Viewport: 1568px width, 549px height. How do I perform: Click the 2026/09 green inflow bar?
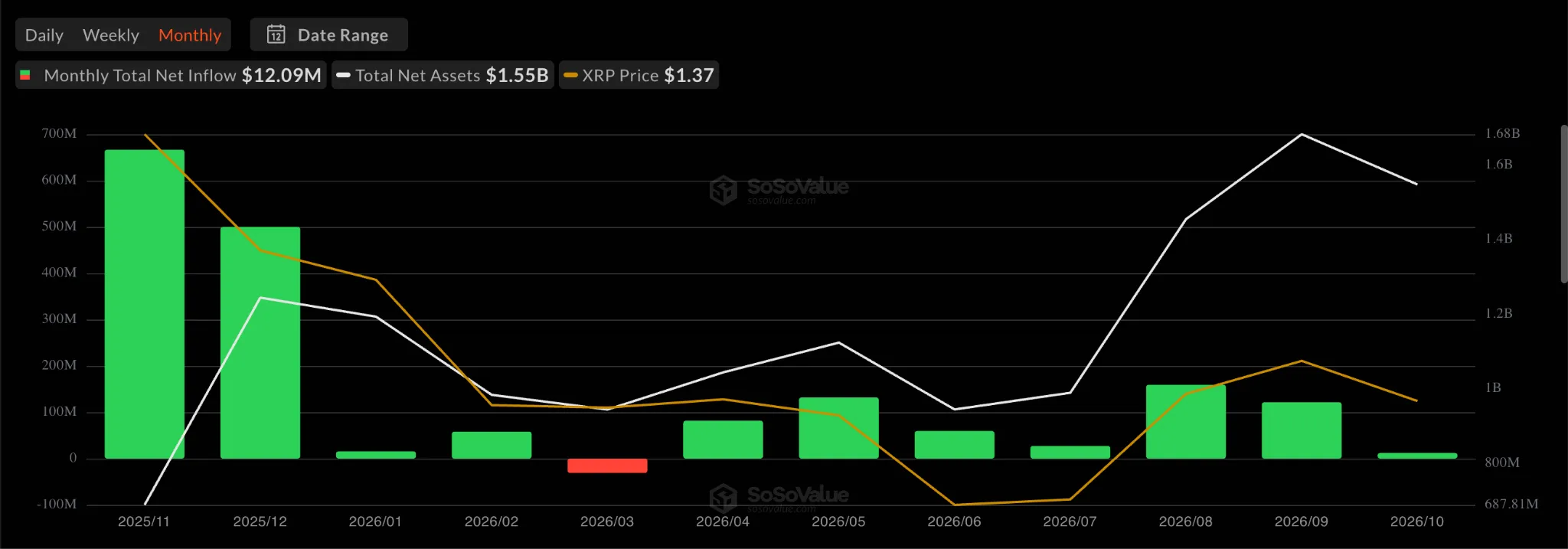click(x=1302, y=430)
